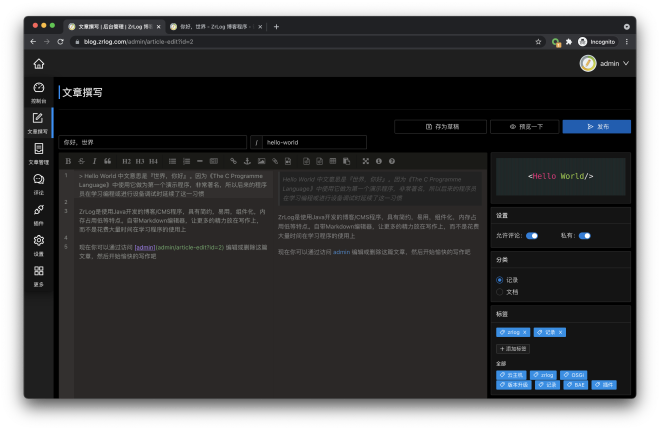Click the hello-world alias field
Screen dimensions: 660x430
tap(314, 142)
